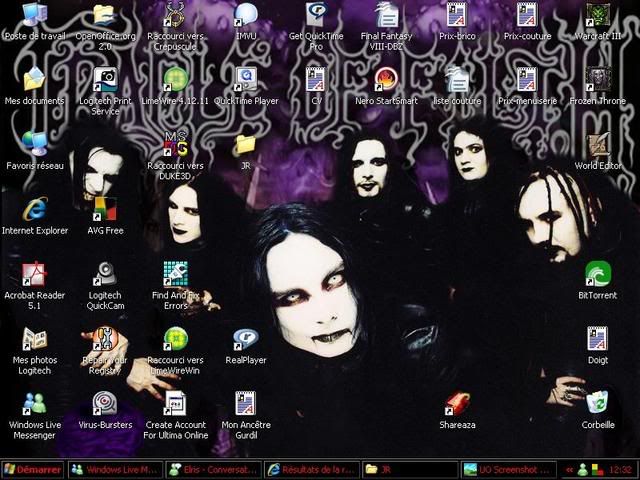640x480 pixels.
Task: Open Poste de travail desktop icon
Action: 35,15
